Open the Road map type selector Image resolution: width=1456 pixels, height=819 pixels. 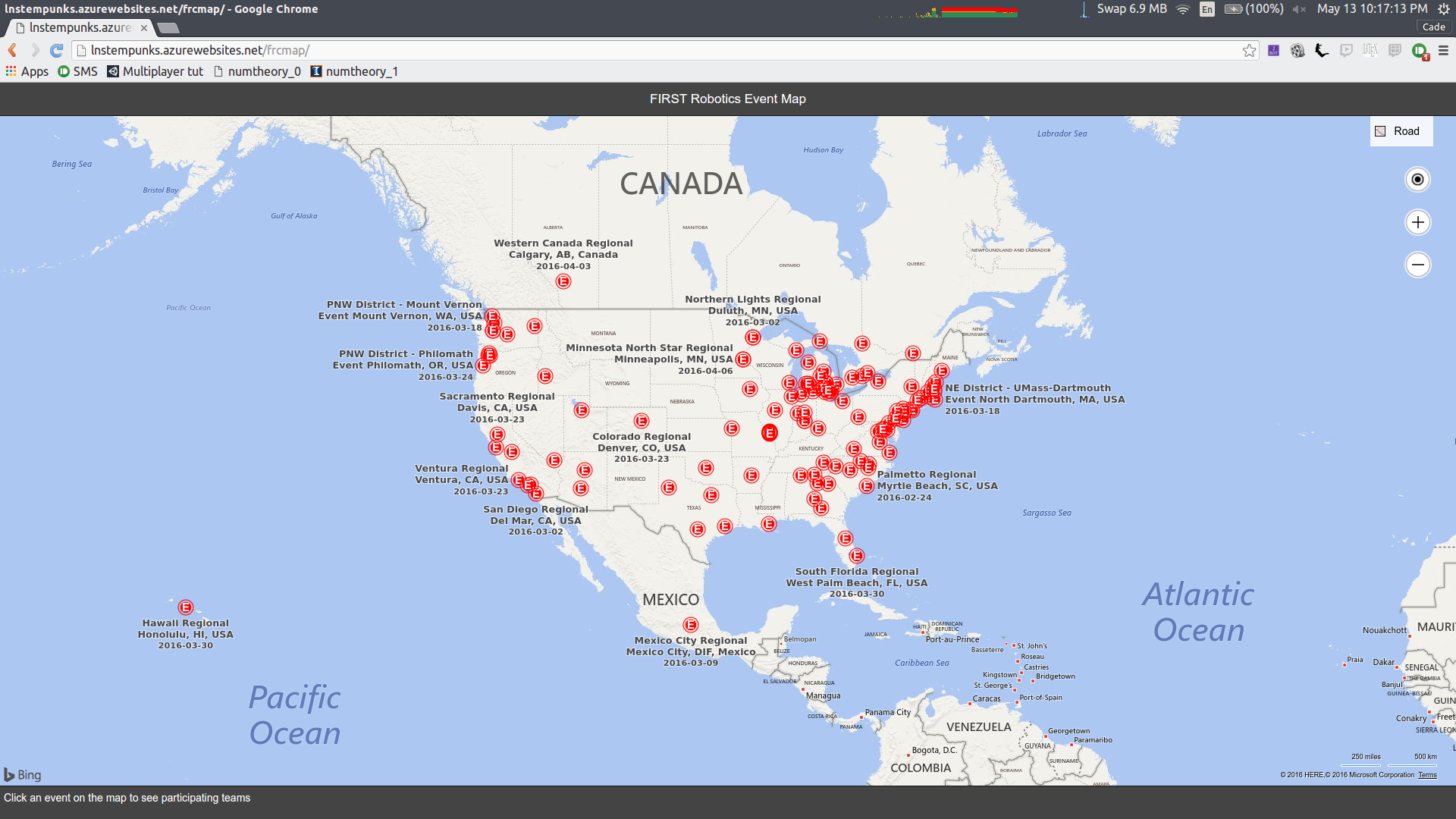coord(1400,131)
